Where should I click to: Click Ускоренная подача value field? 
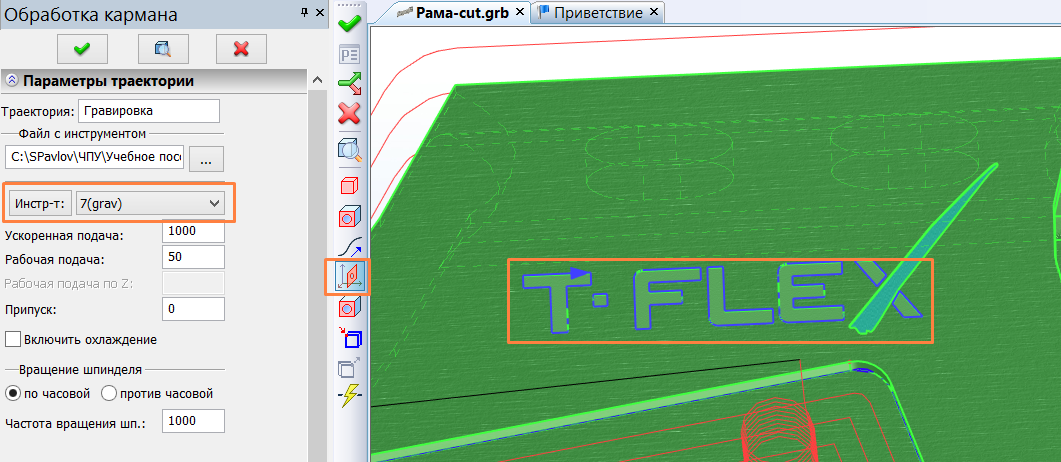coord(194,231)
